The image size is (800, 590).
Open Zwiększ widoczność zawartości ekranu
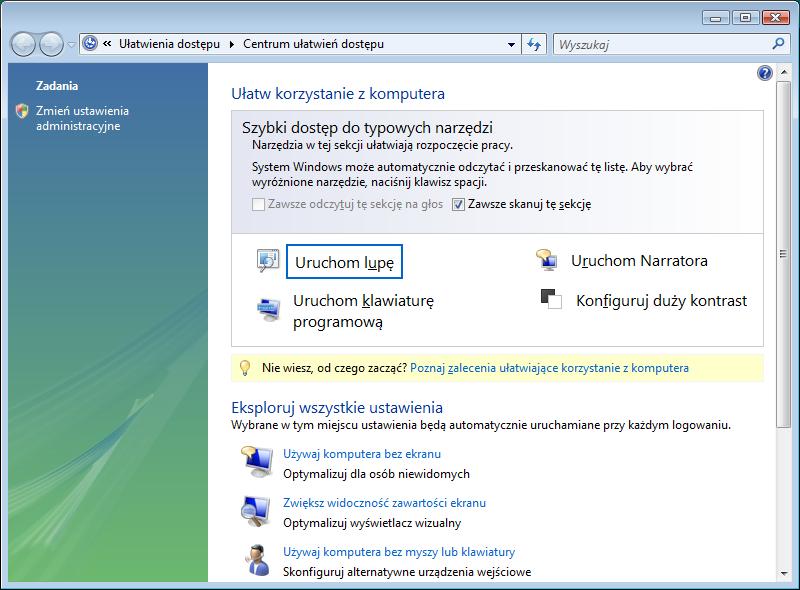click(x=384, y=503)
